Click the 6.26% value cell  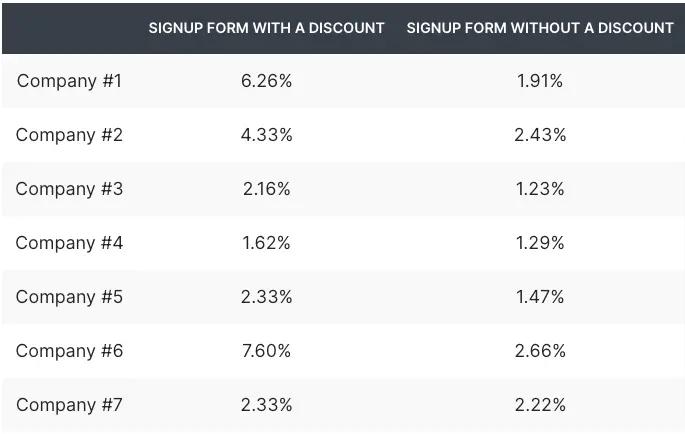pos(266,81)
